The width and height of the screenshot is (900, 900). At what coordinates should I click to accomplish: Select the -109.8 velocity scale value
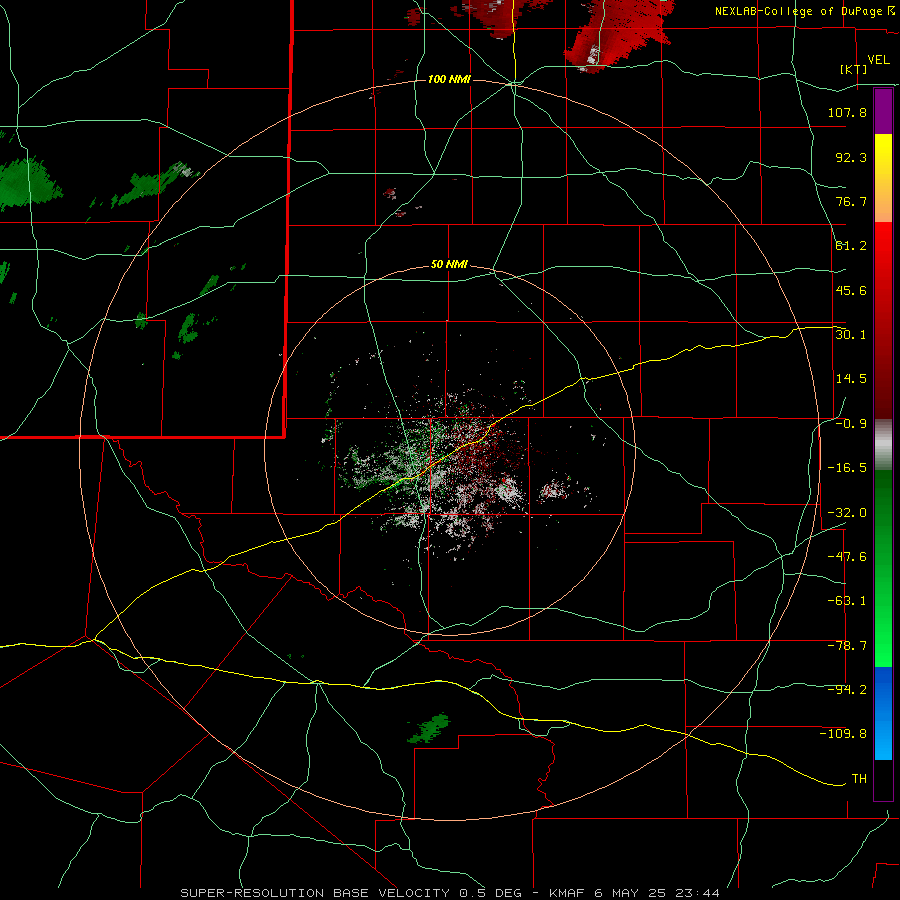click(x=843, y=734)
